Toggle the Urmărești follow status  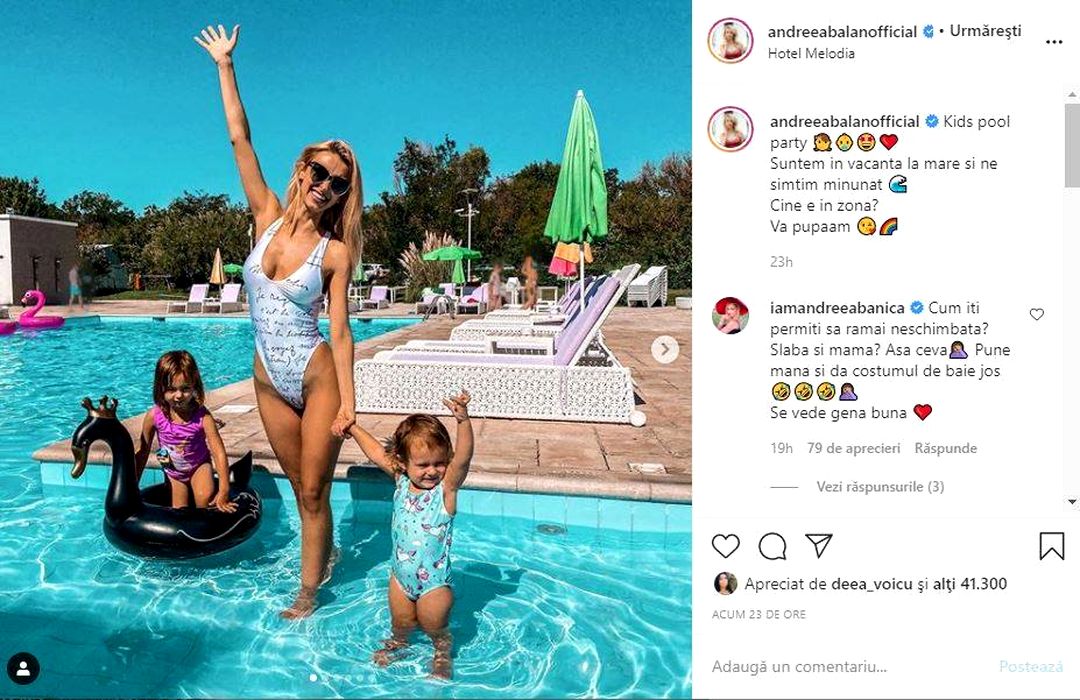(985, 31)
